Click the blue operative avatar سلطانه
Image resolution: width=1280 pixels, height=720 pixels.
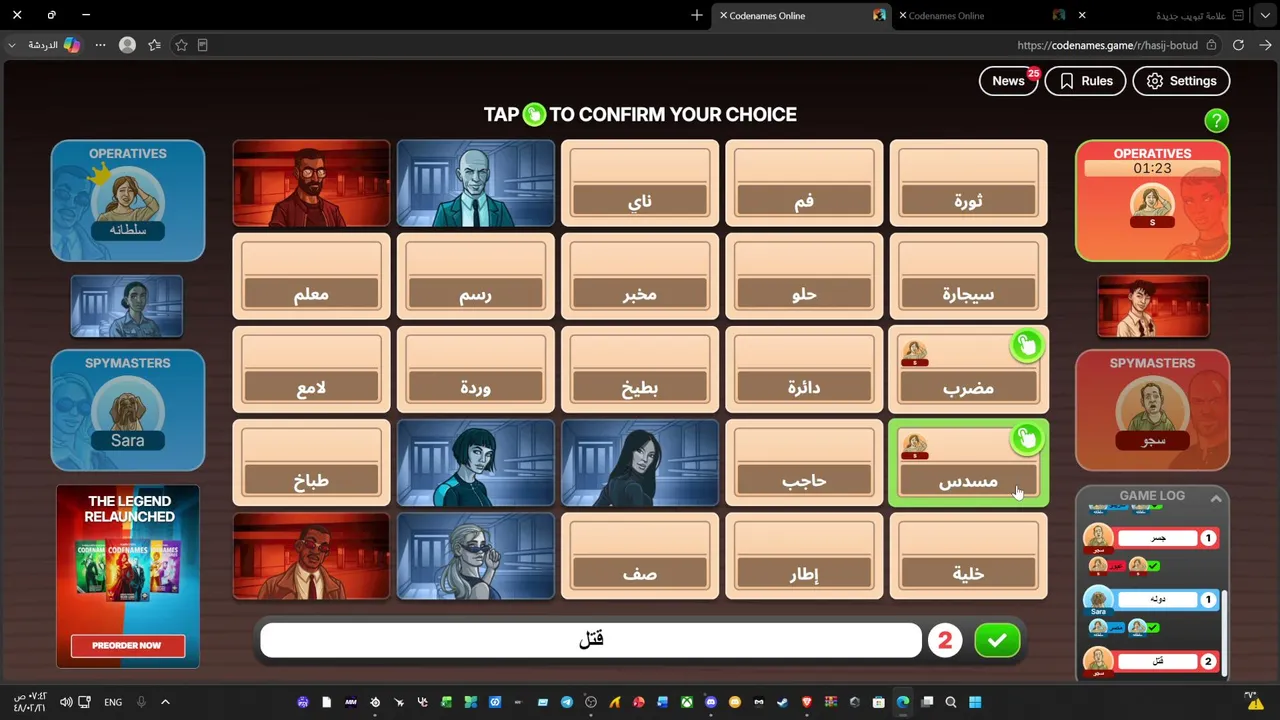[127, 203]
